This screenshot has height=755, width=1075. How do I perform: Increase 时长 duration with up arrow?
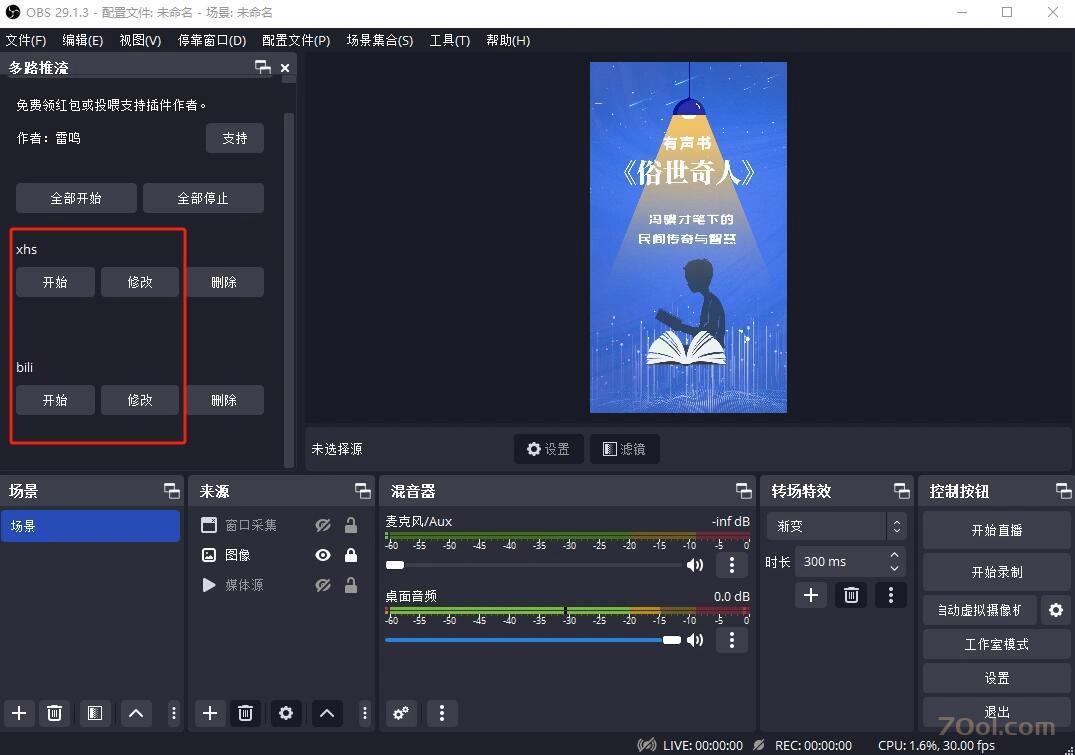[894, 555]
